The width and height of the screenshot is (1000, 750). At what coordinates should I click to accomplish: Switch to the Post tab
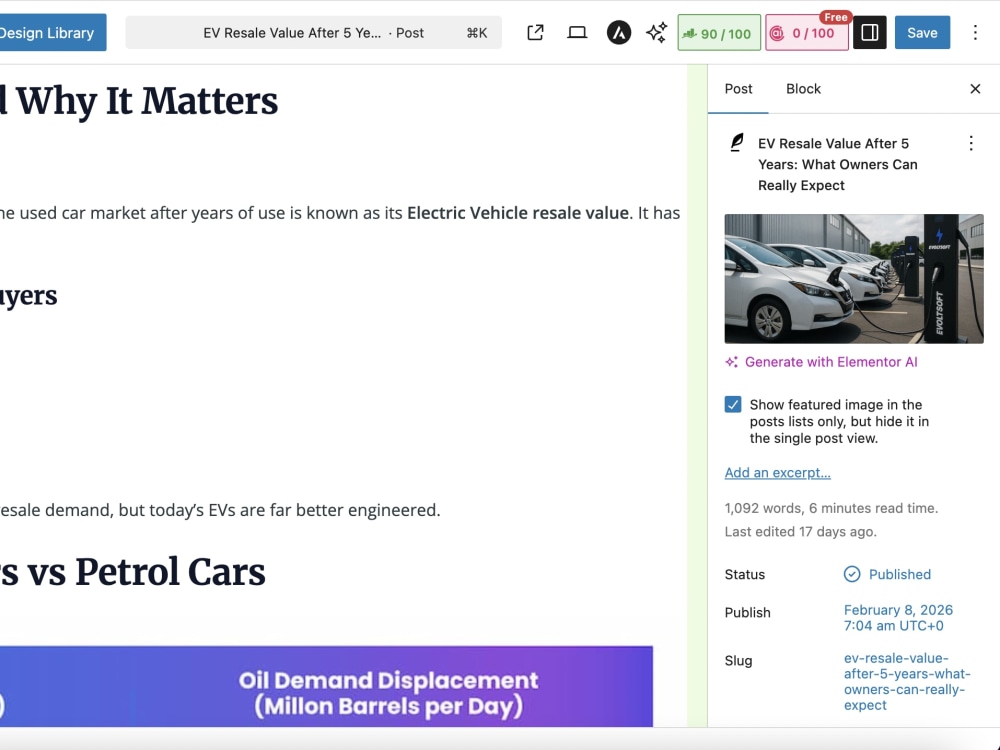click(738, 89)
